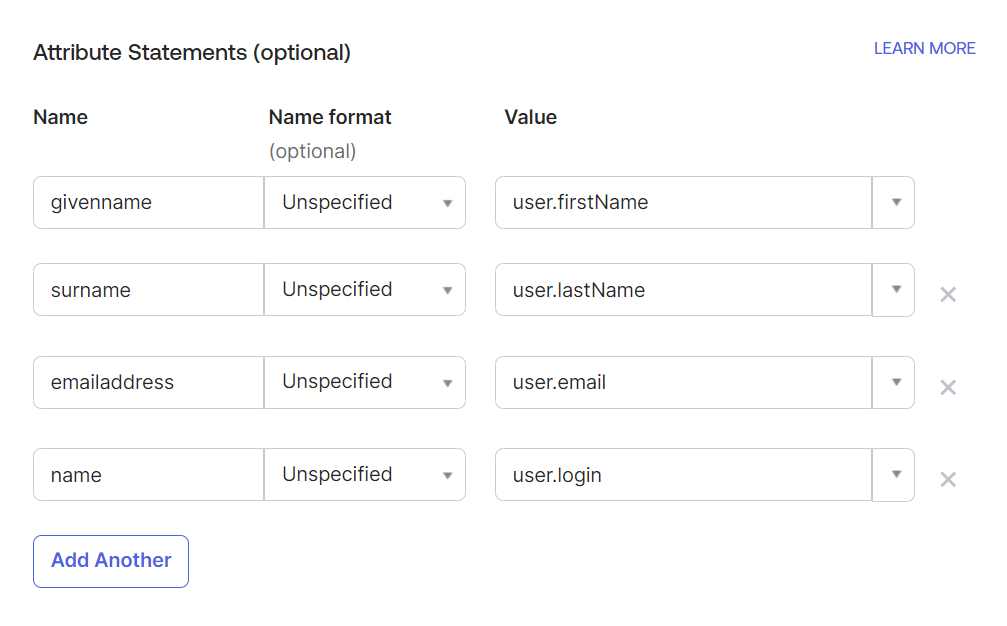Edit the user.email value field

(x=683, y=383)
